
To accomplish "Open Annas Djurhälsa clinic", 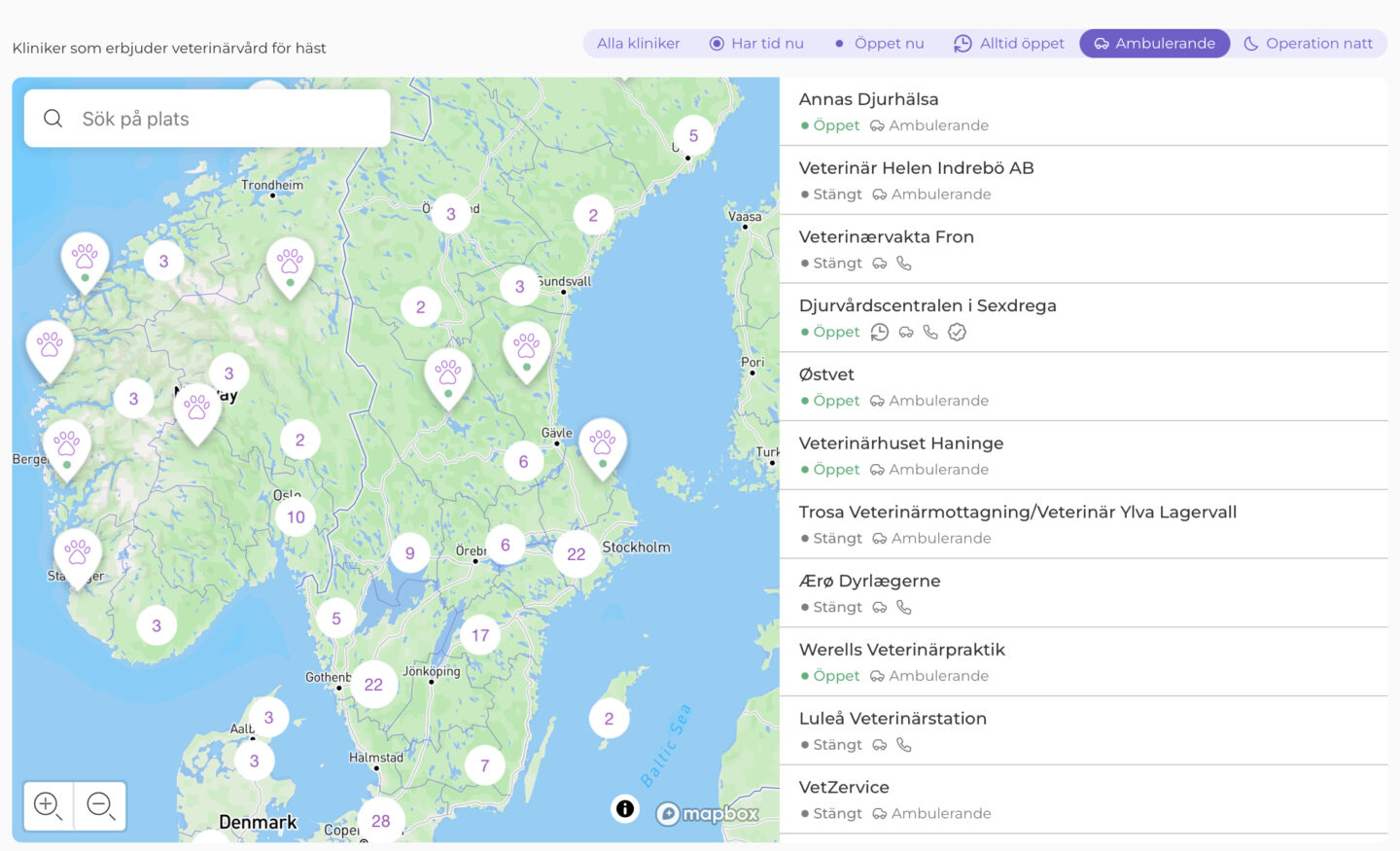I will click(1083, 112).
